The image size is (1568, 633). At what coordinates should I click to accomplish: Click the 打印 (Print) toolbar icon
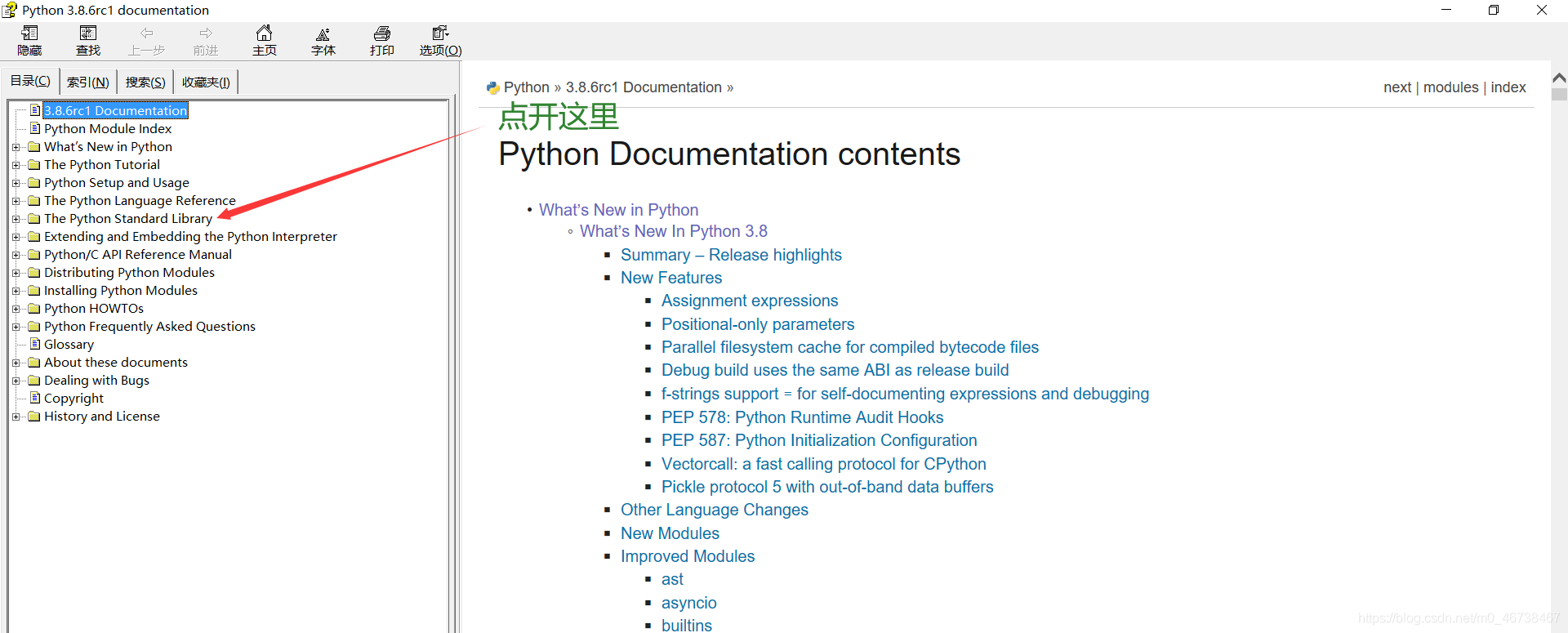pyautogui.click(x=382, y=33)
